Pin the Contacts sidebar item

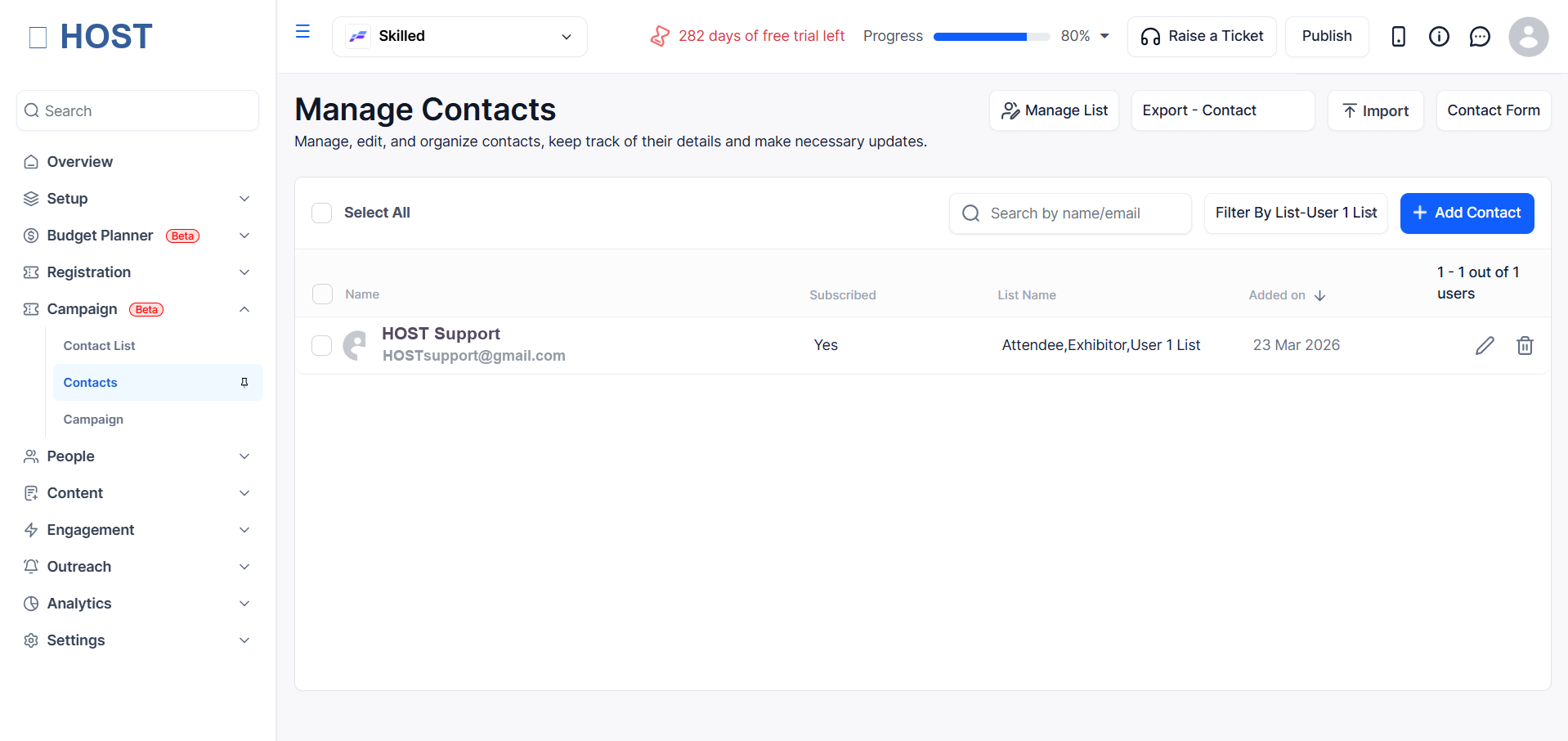[x=244, y=383]
